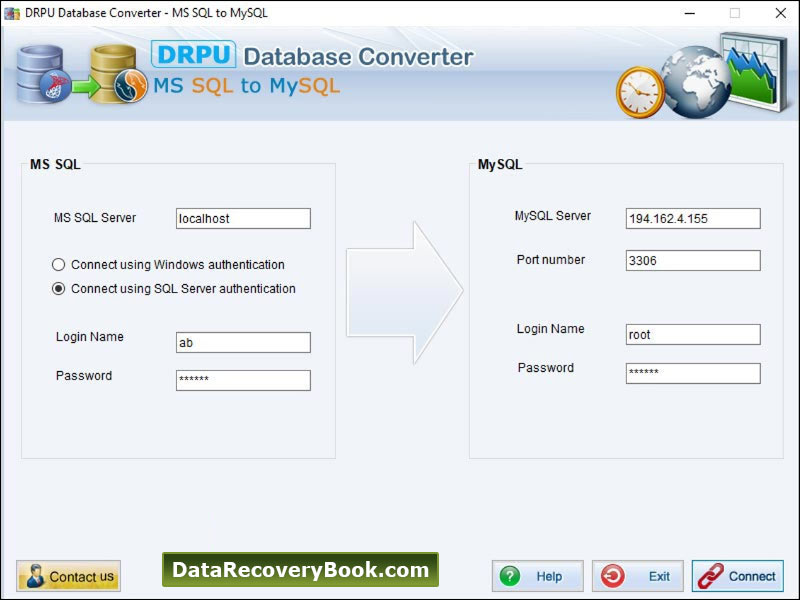Select Connect using Windows authentication
This screenshot has height=600, width=800.
pyautogui.click(x=60, y=264)
